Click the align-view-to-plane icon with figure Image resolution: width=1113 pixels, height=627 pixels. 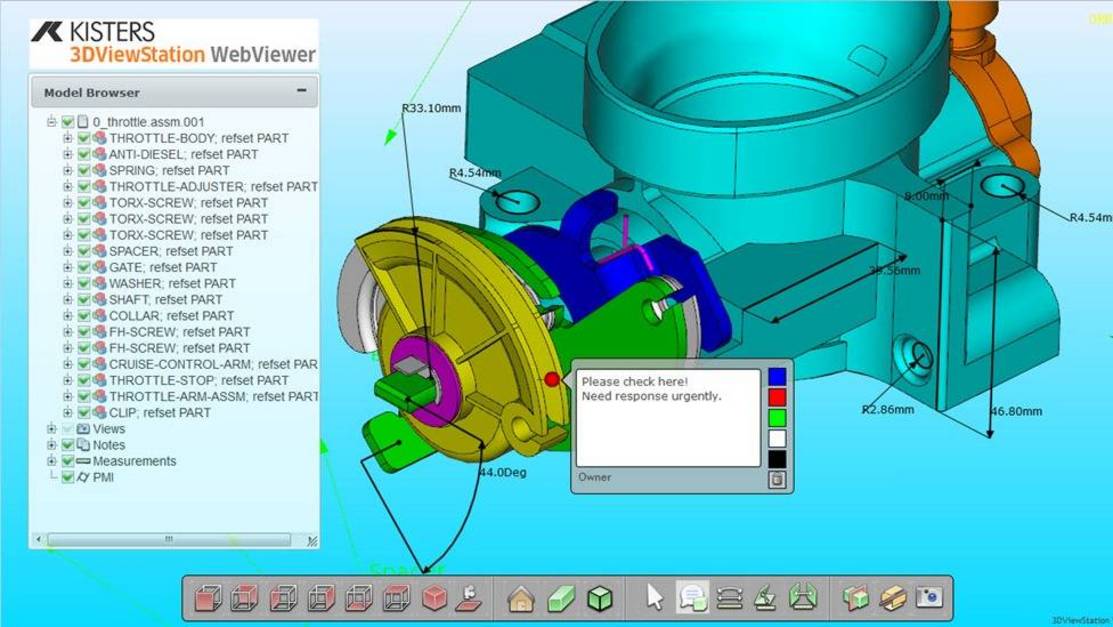click(x=471, y=598)
